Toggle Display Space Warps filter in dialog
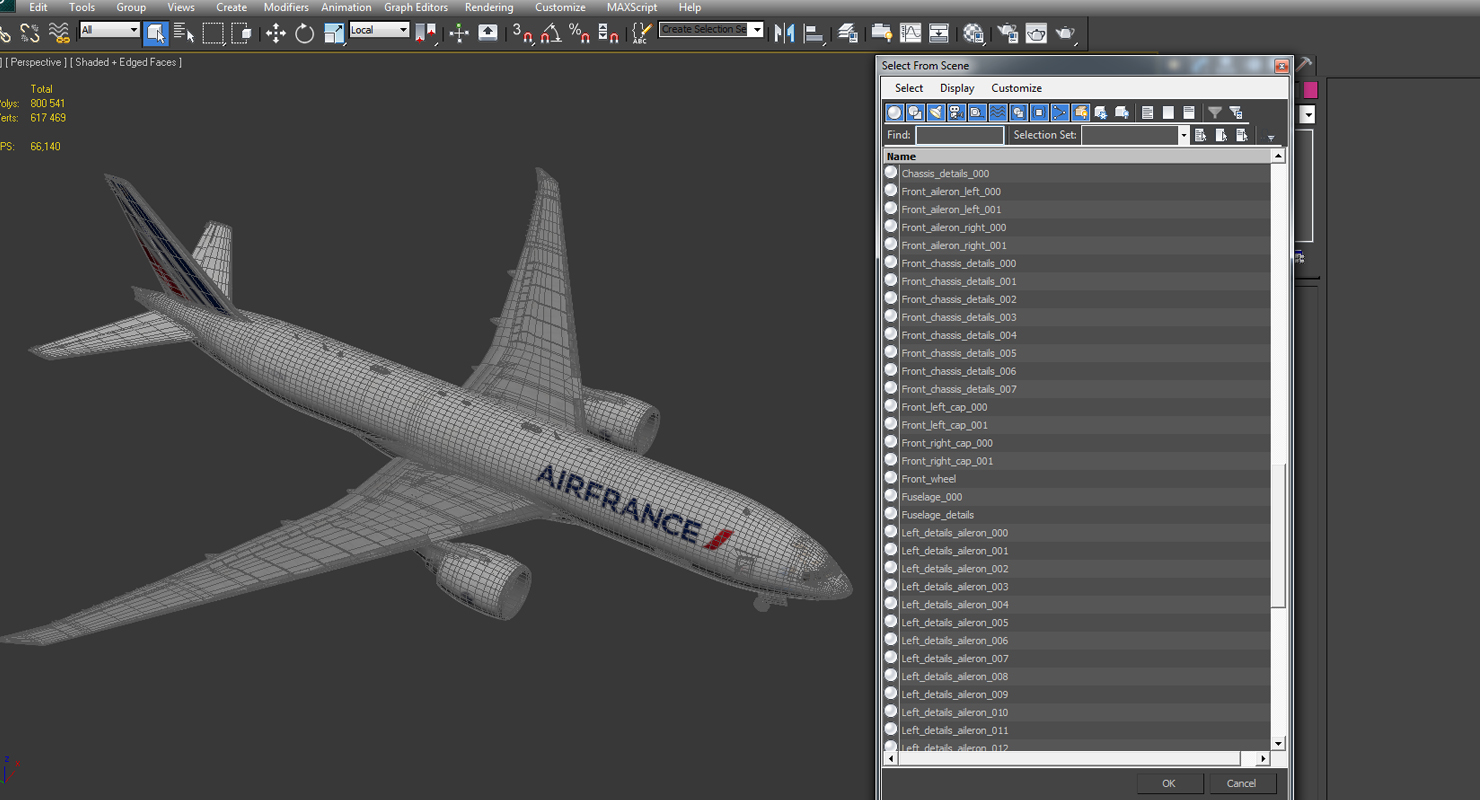The height and width of the screenshot is (800, 1480). point(998,113)
